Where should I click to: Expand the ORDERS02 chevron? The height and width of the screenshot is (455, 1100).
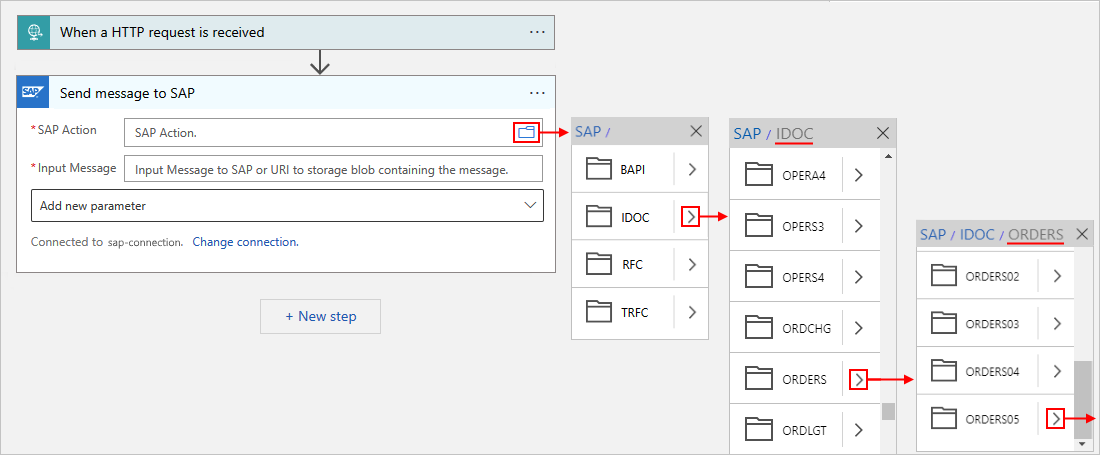tap(1057, 276)
